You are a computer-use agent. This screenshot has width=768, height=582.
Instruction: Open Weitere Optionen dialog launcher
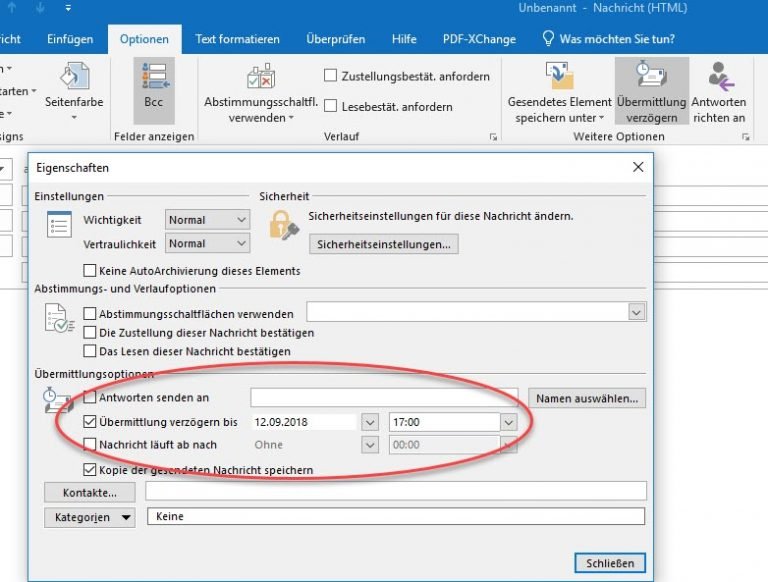tap(745, 137)
